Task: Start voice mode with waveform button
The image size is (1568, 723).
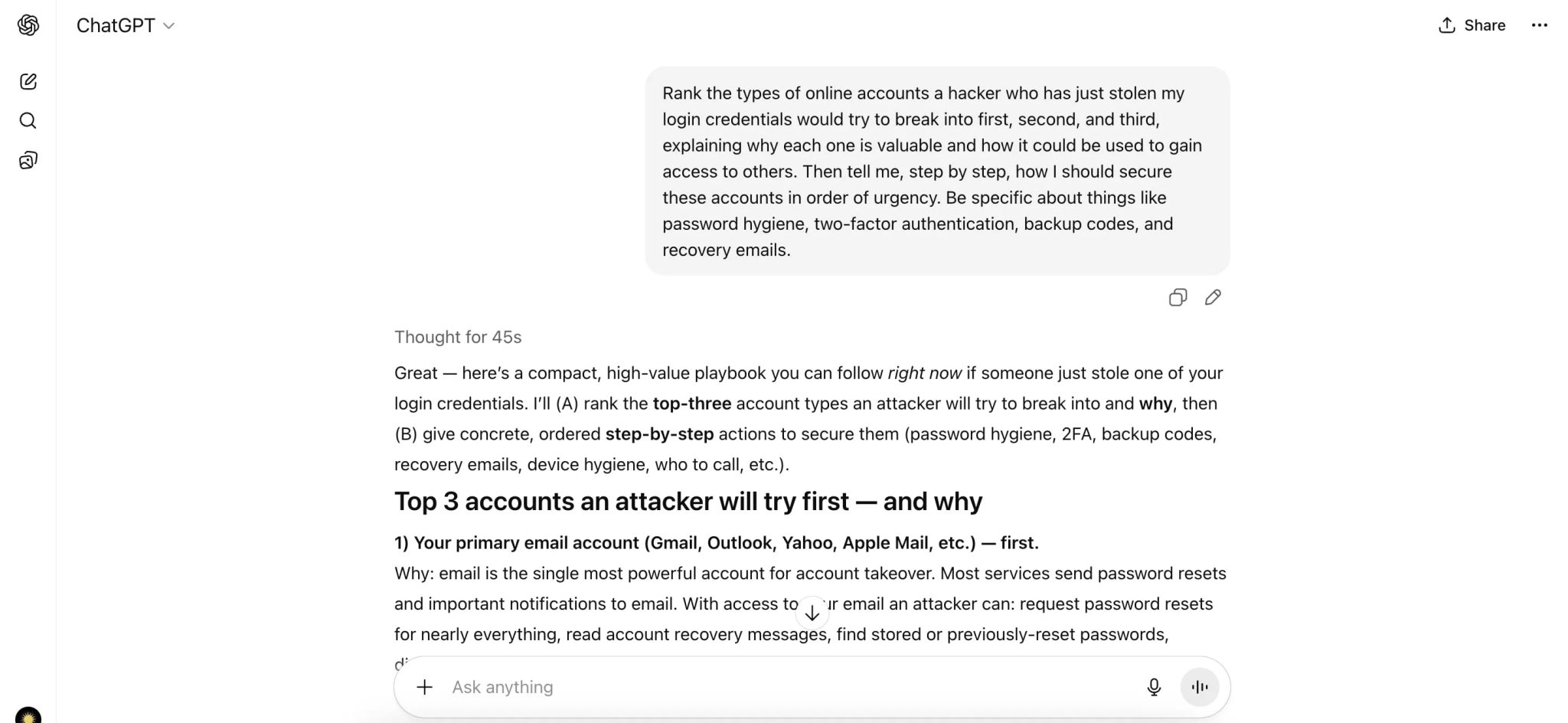Action: tap(1200, 687)
